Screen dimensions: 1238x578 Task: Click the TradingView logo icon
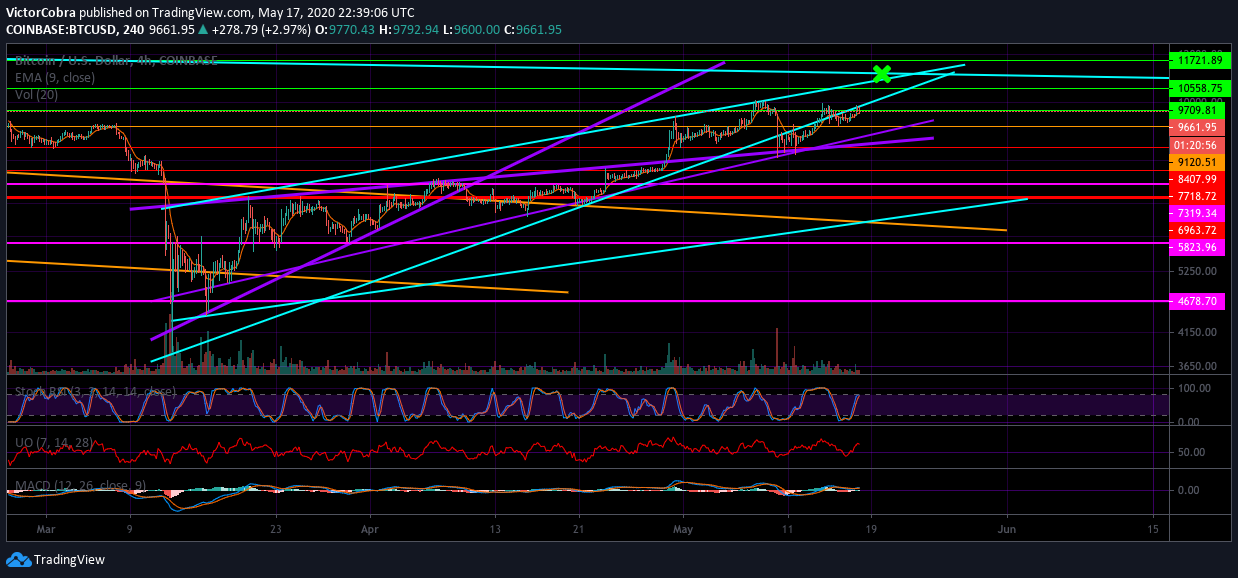coord(17,559)
